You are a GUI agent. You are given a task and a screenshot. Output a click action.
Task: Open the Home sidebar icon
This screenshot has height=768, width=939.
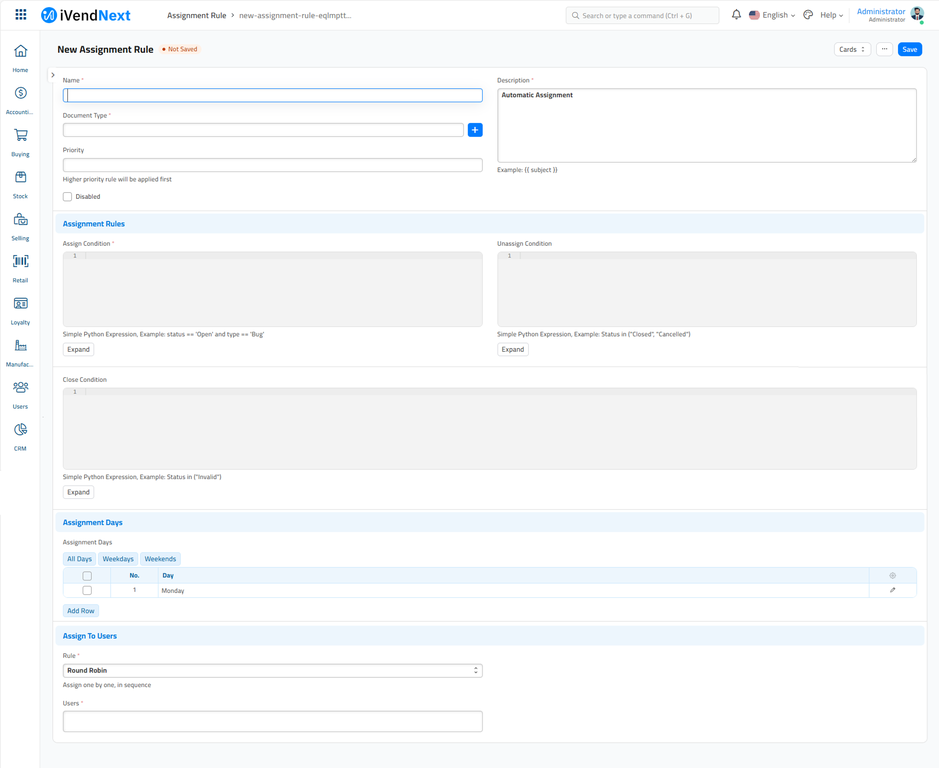[x=20, y=52]
